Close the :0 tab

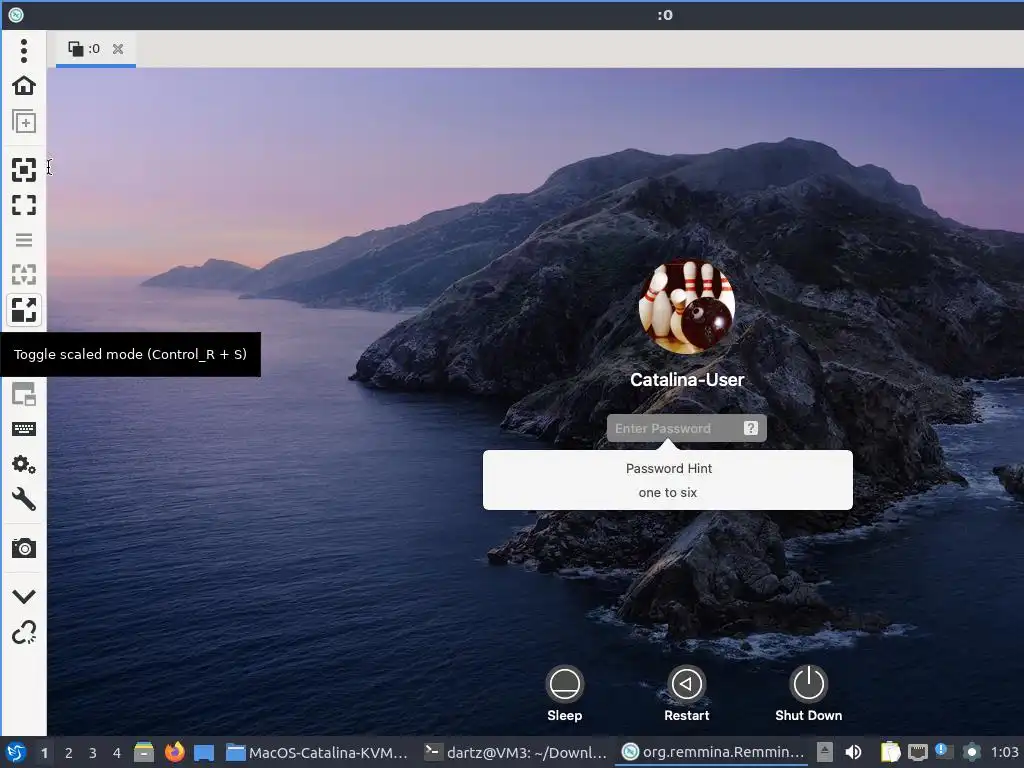[x=118, y=49]
